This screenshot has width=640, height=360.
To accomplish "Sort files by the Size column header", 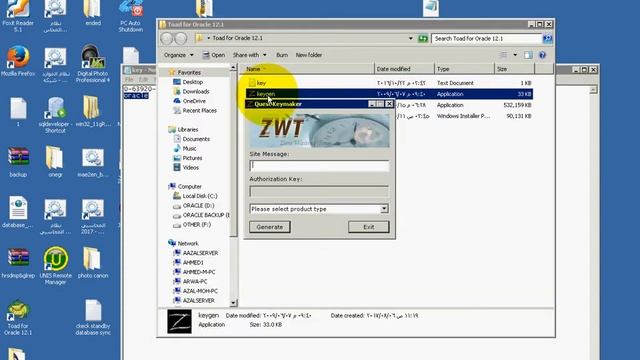I will click(x=514, y=69).
